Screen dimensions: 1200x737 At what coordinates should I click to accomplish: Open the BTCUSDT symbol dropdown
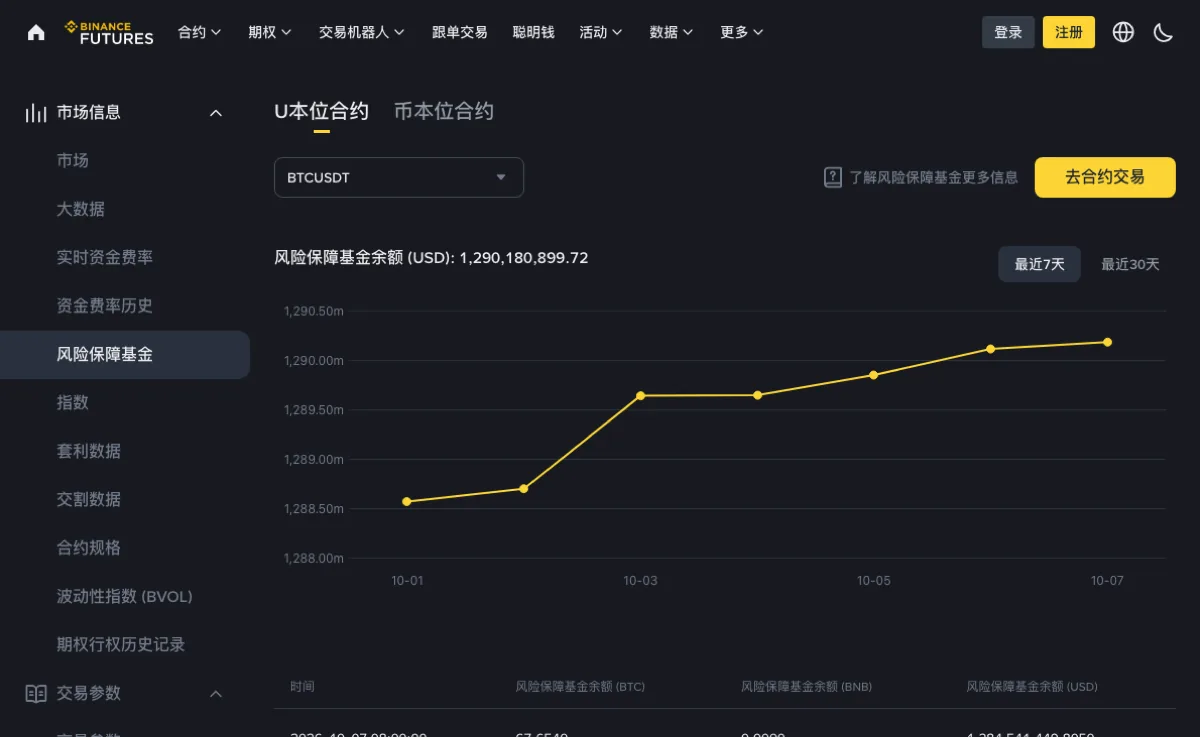pos(399,177)
